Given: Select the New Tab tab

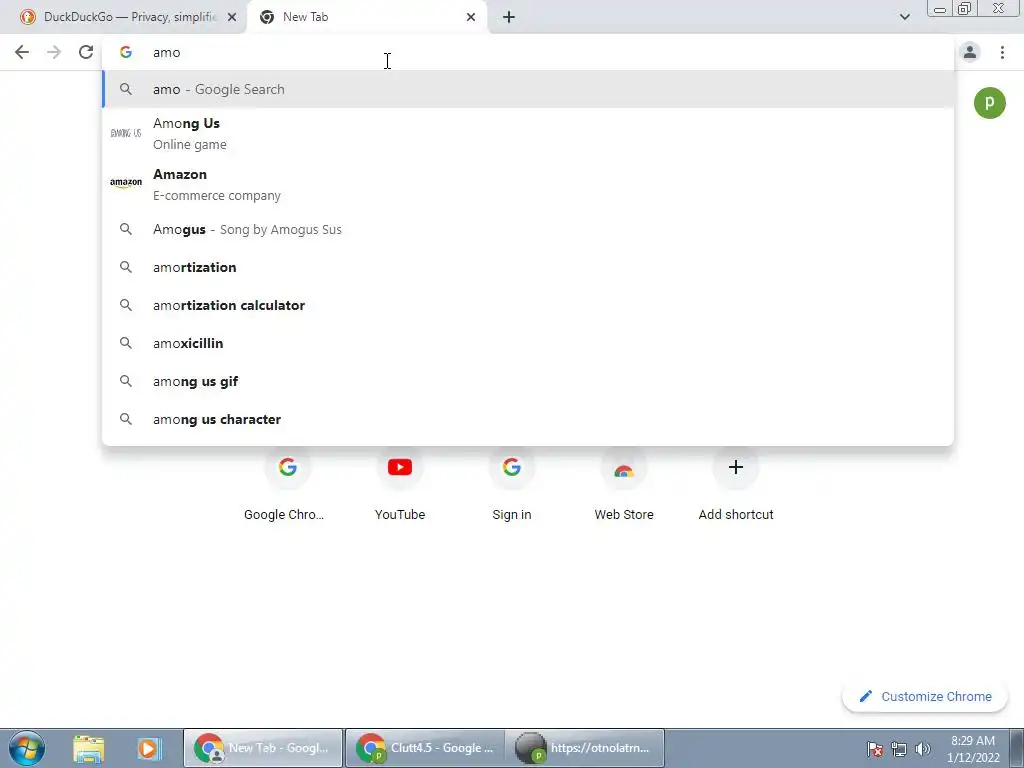Looking at the screenshot, I should click(x=367, y=17).
